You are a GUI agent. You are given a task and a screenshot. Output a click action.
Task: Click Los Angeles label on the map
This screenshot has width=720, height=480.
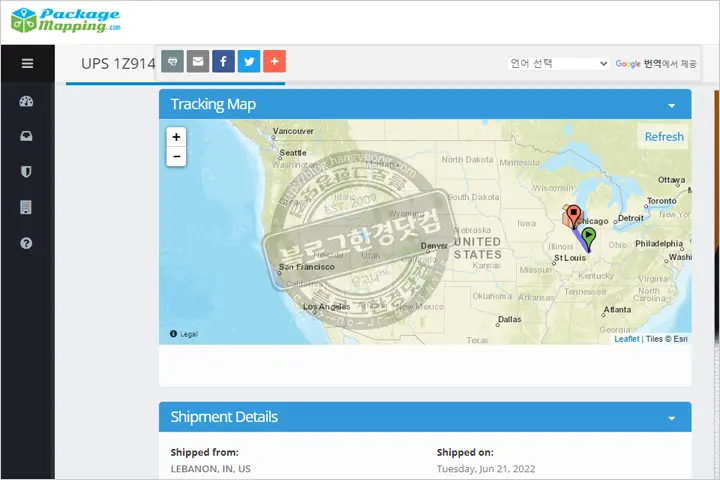[x=326, y=306]
